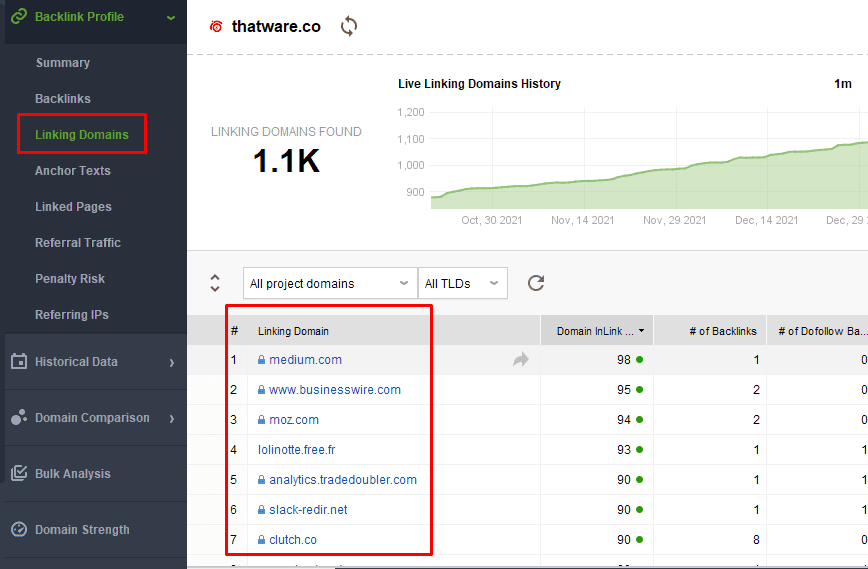Click the Domain Strength gauge icon
Image resolution: width=868 pixels, height=569 pixels.
pos(19,529)
